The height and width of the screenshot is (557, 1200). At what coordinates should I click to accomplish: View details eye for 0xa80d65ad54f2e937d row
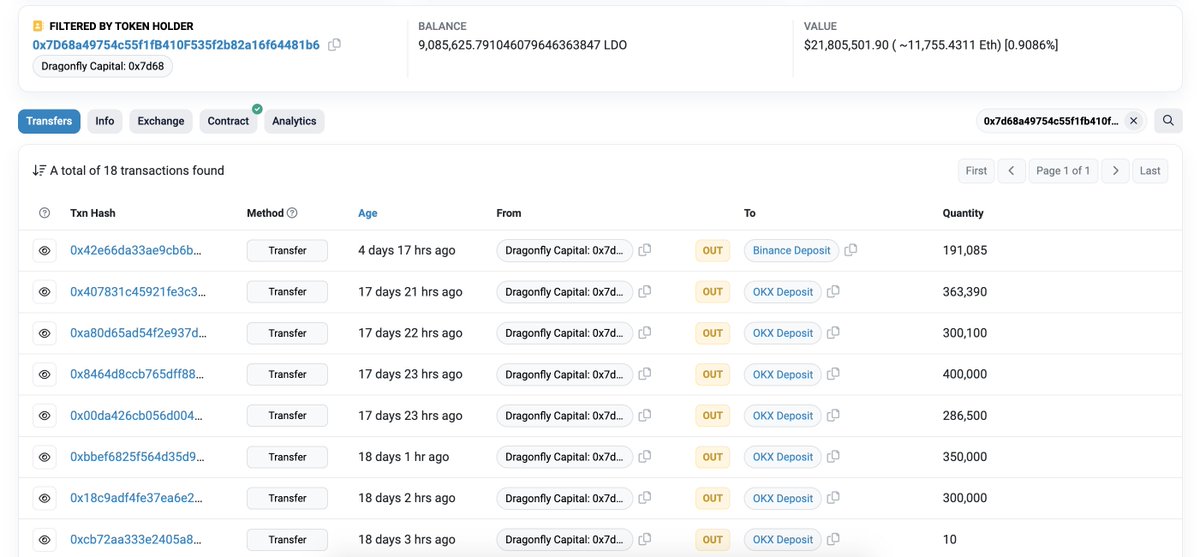click(x=44, y=333)
